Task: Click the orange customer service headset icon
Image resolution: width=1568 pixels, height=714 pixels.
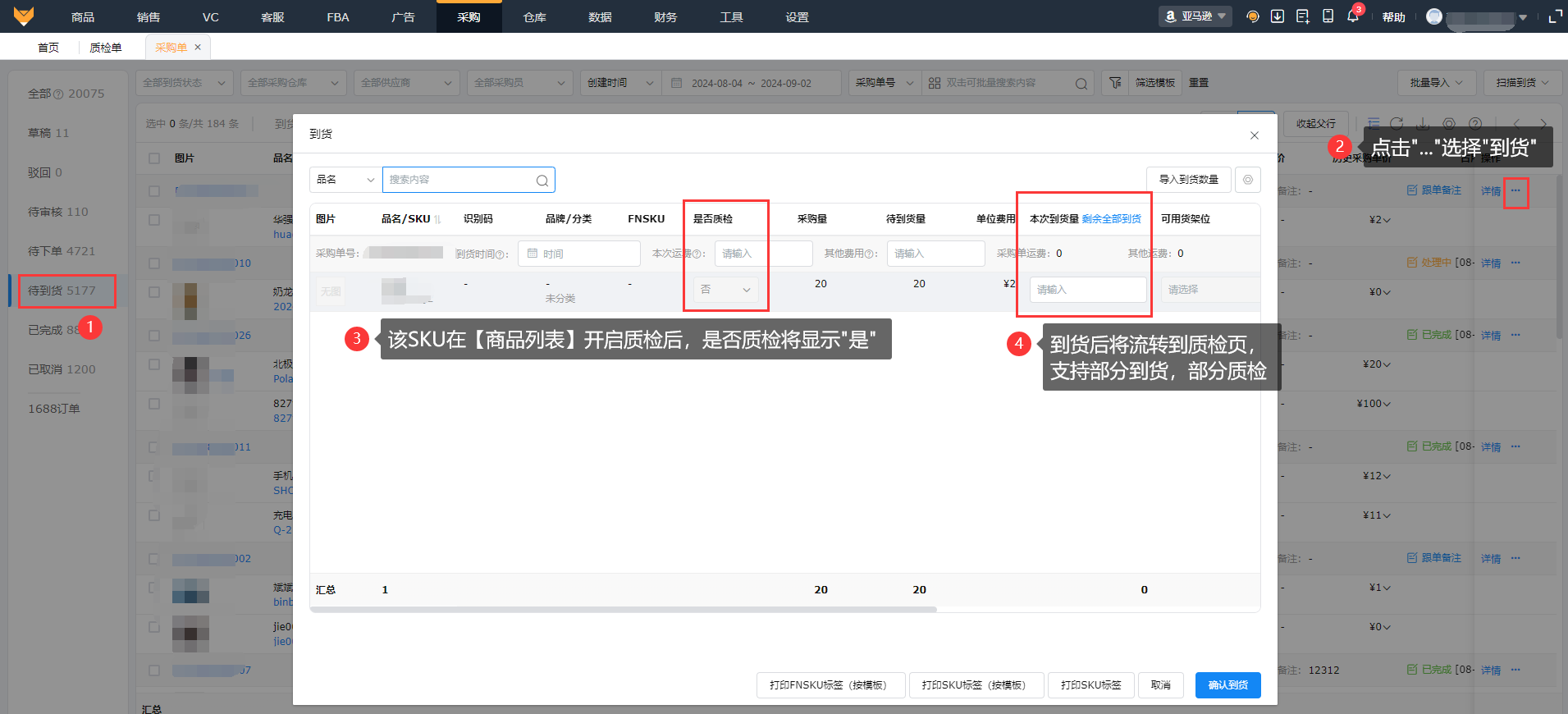Action: (1252, 16)
